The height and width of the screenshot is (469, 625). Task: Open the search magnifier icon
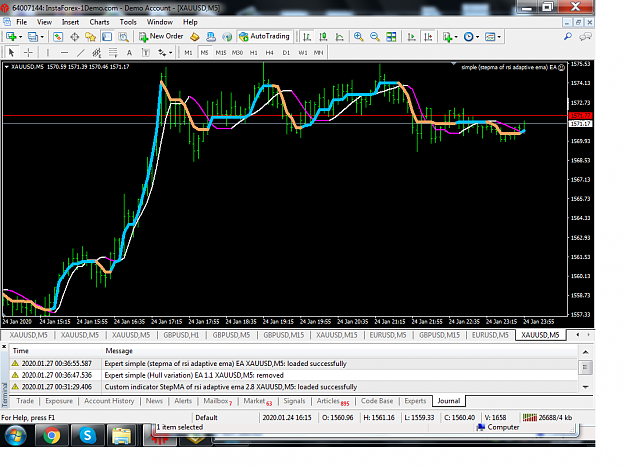coord(568,37)
